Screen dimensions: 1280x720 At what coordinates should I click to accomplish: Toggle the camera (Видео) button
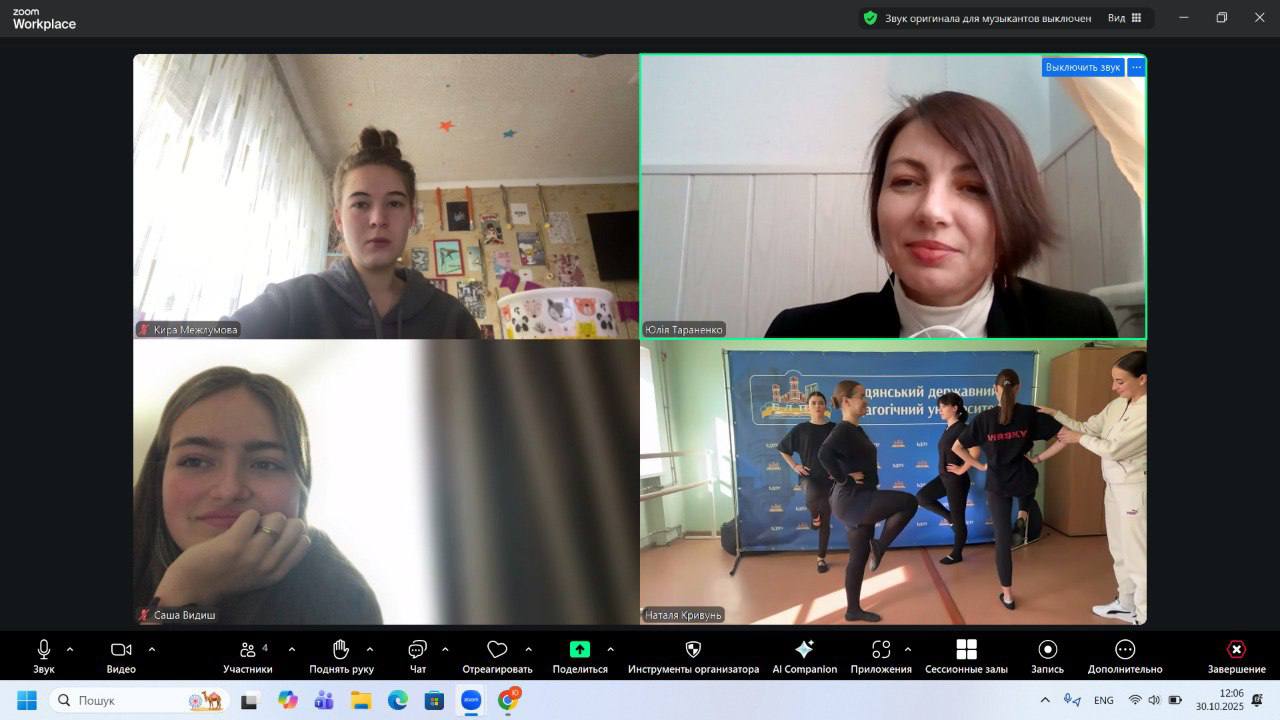(x=121, y=656)
